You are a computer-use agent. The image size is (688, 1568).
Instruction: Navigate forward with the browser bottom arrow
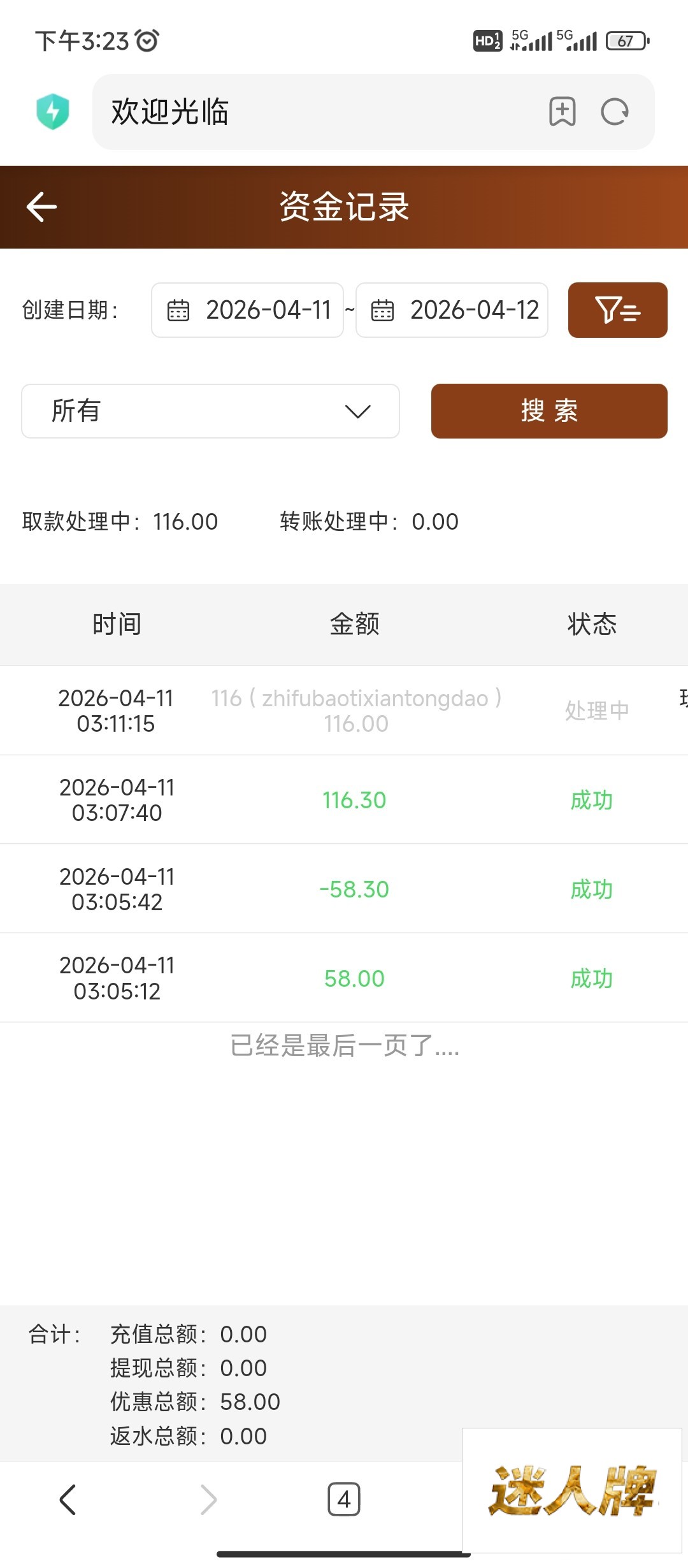click(x=208, y=1499)
